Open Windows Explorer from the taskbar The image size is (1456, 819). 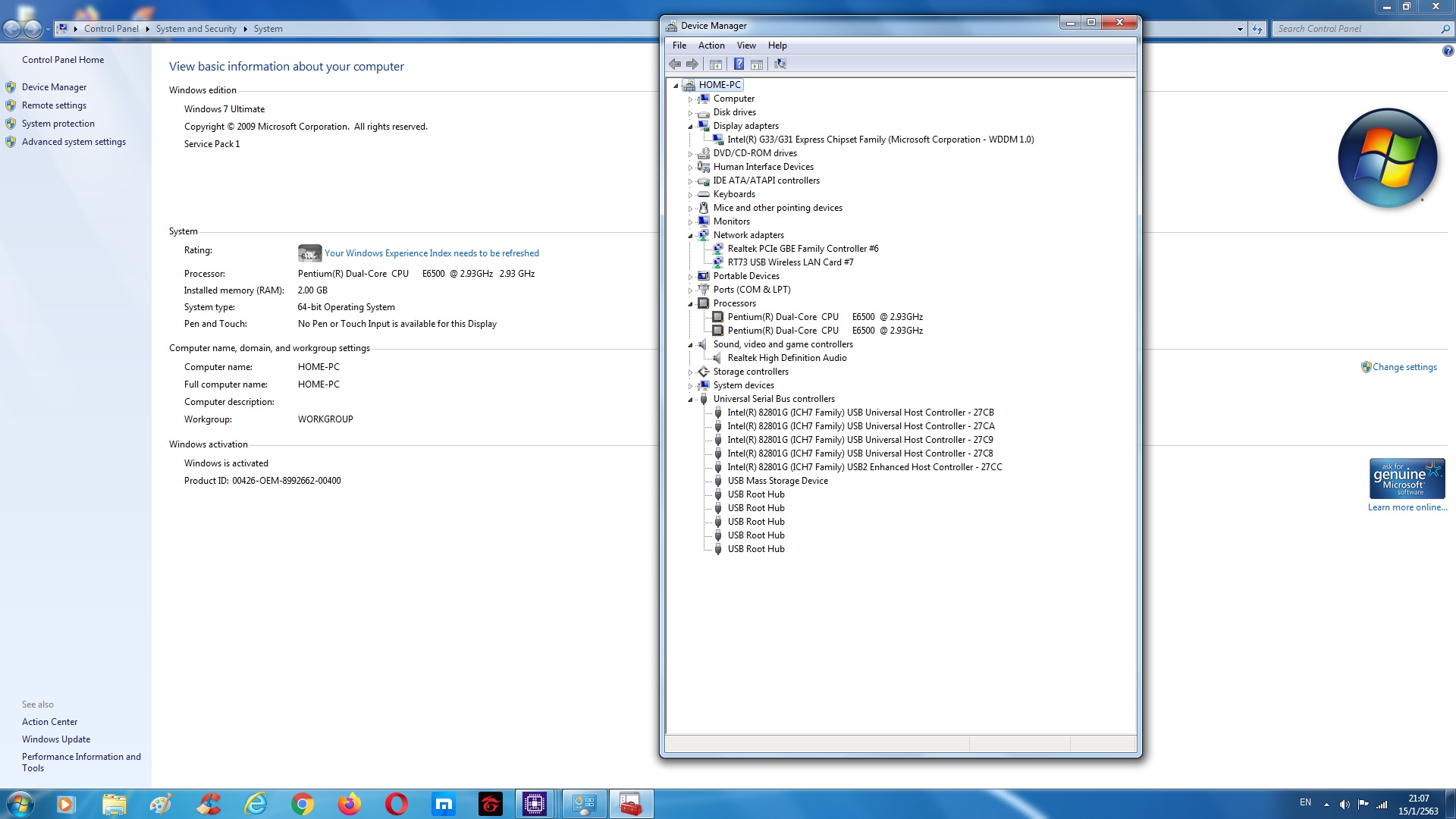114,804
